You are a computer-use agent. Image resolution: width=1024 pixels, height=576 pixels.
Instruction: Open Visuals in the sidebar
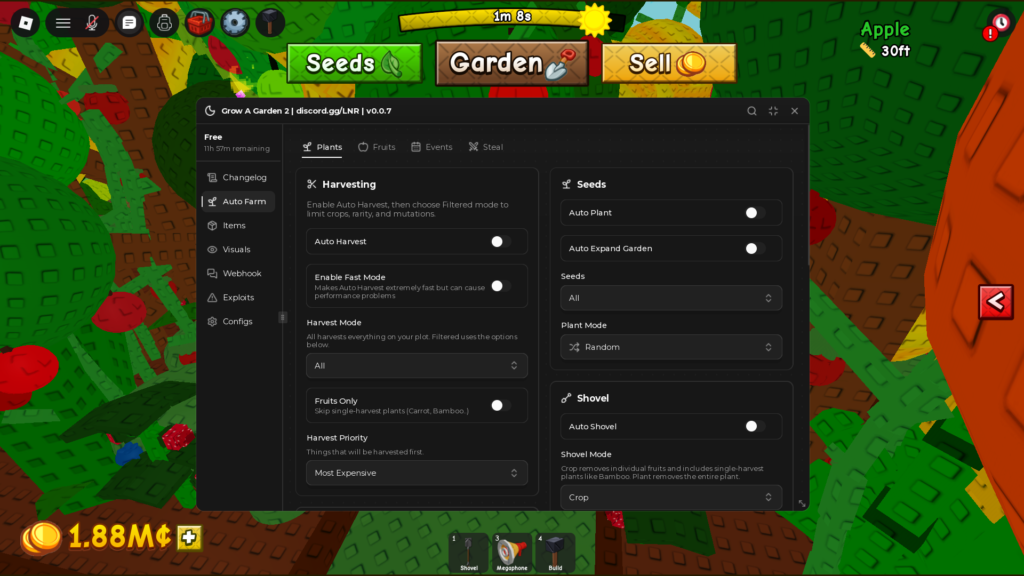(x=238, y=249)
